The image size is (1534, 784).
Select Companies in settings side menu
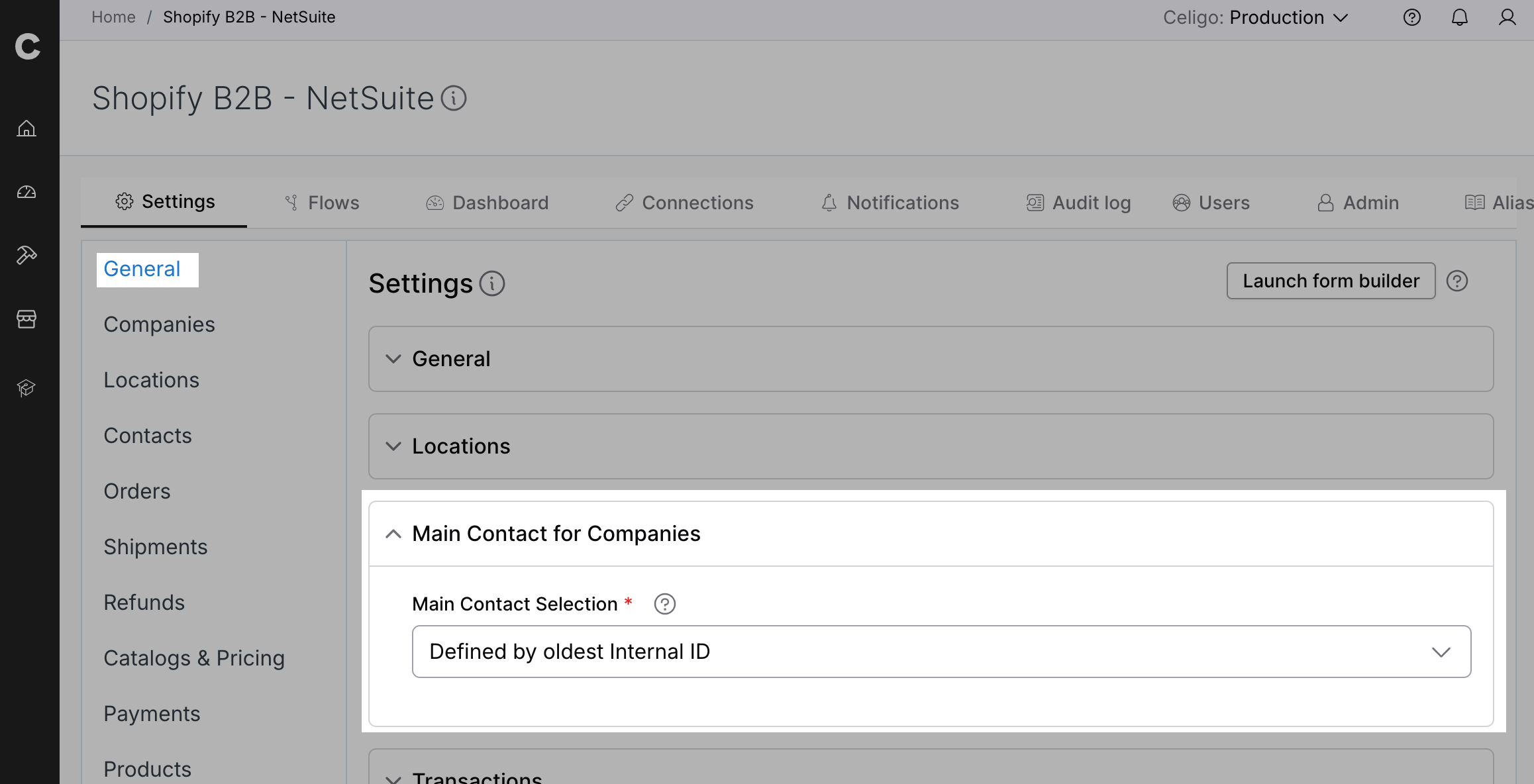click(160, 324)
